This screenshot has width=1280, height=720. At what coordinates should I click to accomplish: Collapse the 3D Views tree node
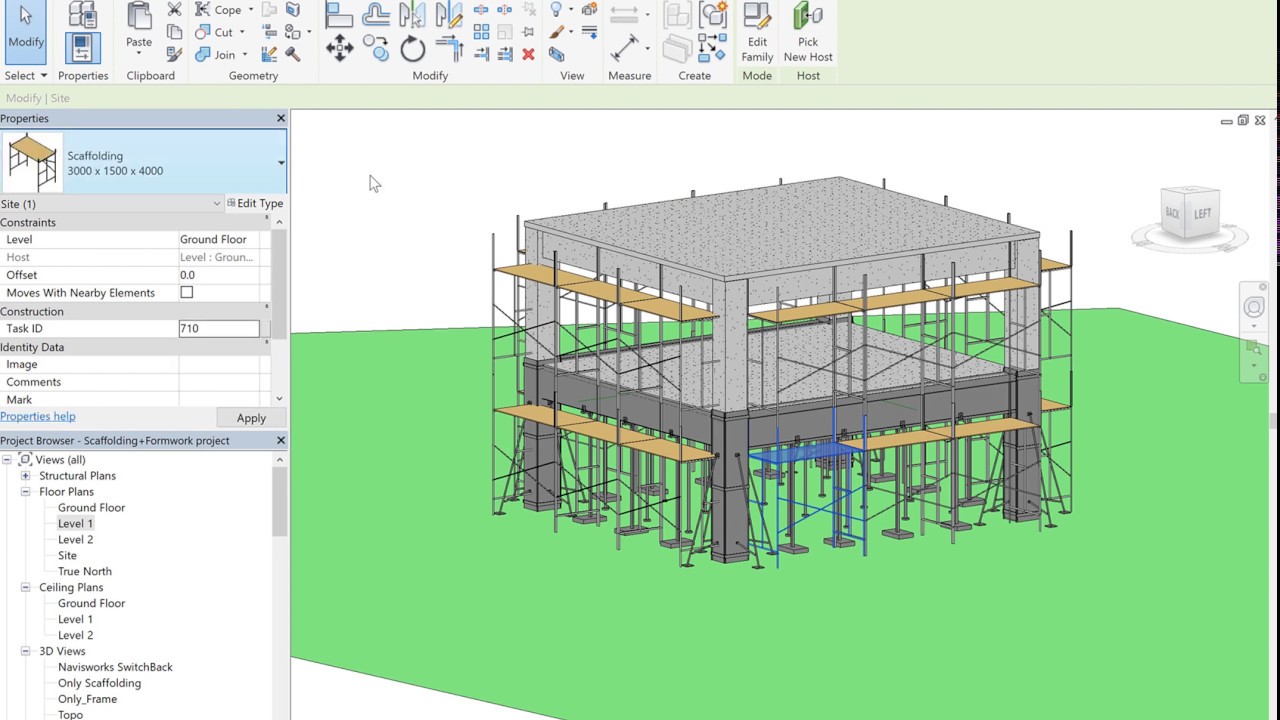tap(25, 652)
